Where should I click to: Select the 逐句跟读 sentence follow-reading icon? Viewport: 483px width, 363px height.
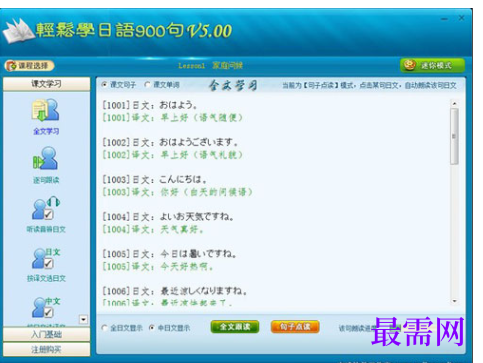46,158
